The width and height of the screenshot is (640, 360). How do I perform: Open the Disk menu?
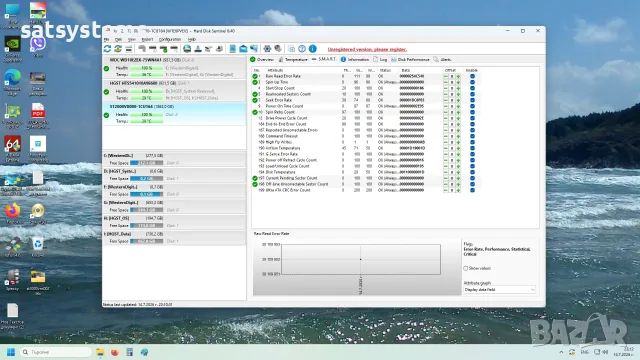click(118, 40)
